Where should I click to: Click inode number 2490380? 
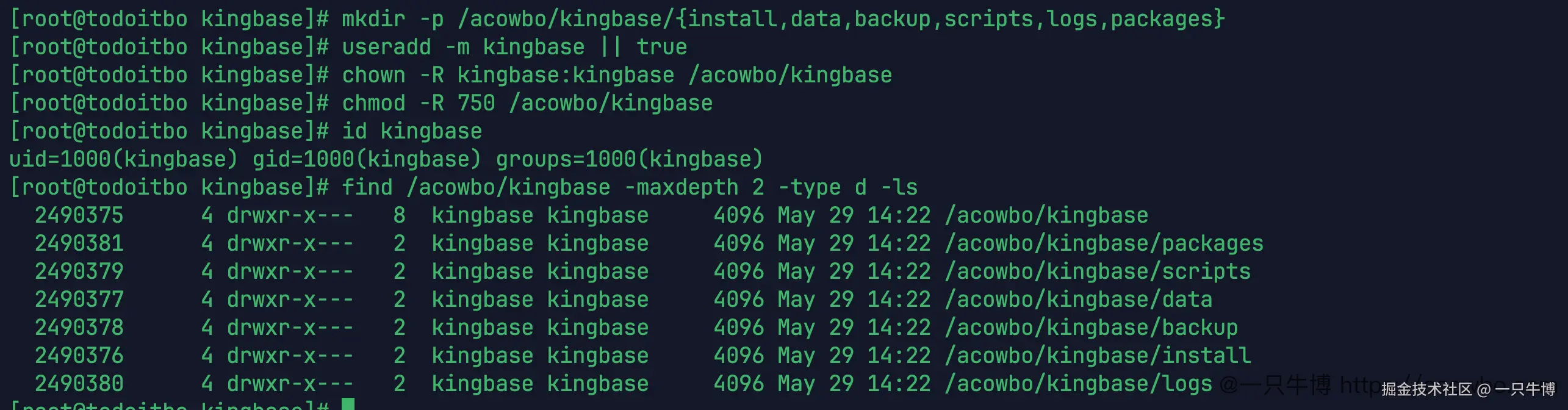point(79,384)
